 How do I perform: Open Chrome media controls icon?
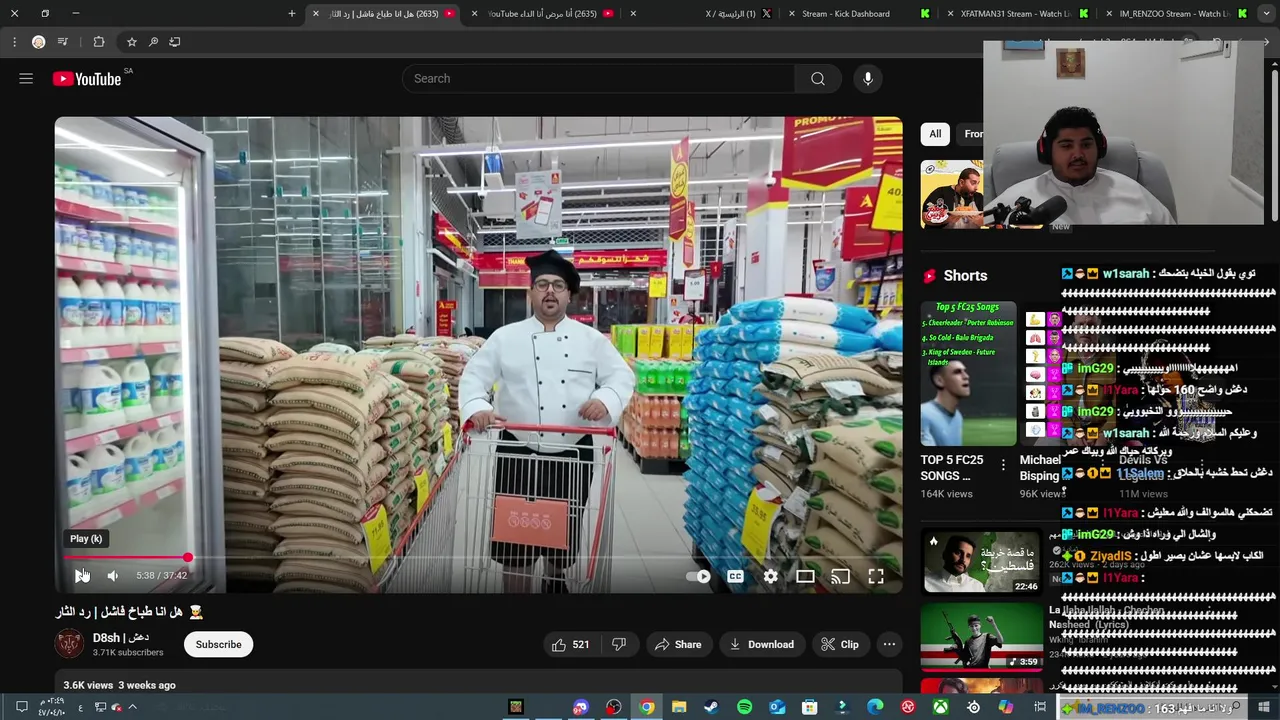pyautogui.click(x=63, y=42)
